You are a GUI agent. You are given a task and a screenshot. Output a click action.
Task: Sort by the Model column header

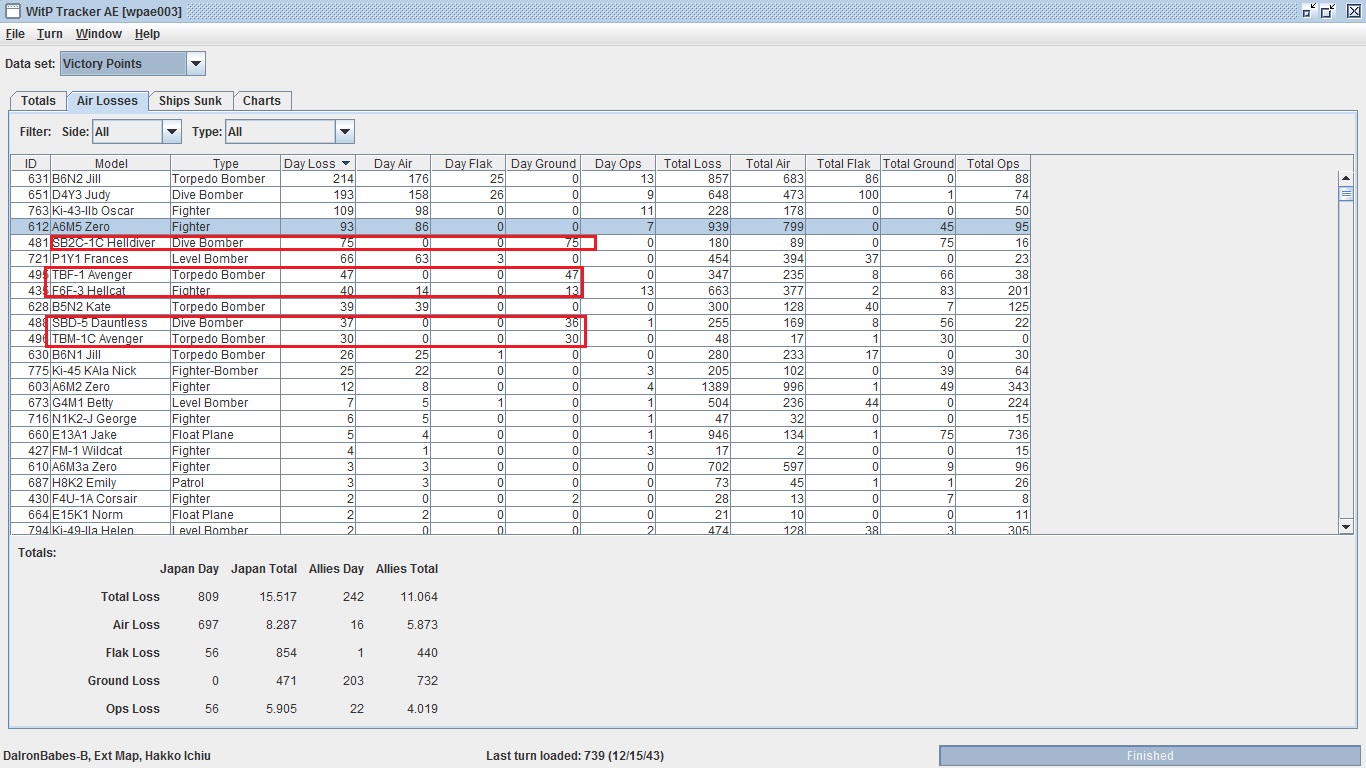point(111,163)
